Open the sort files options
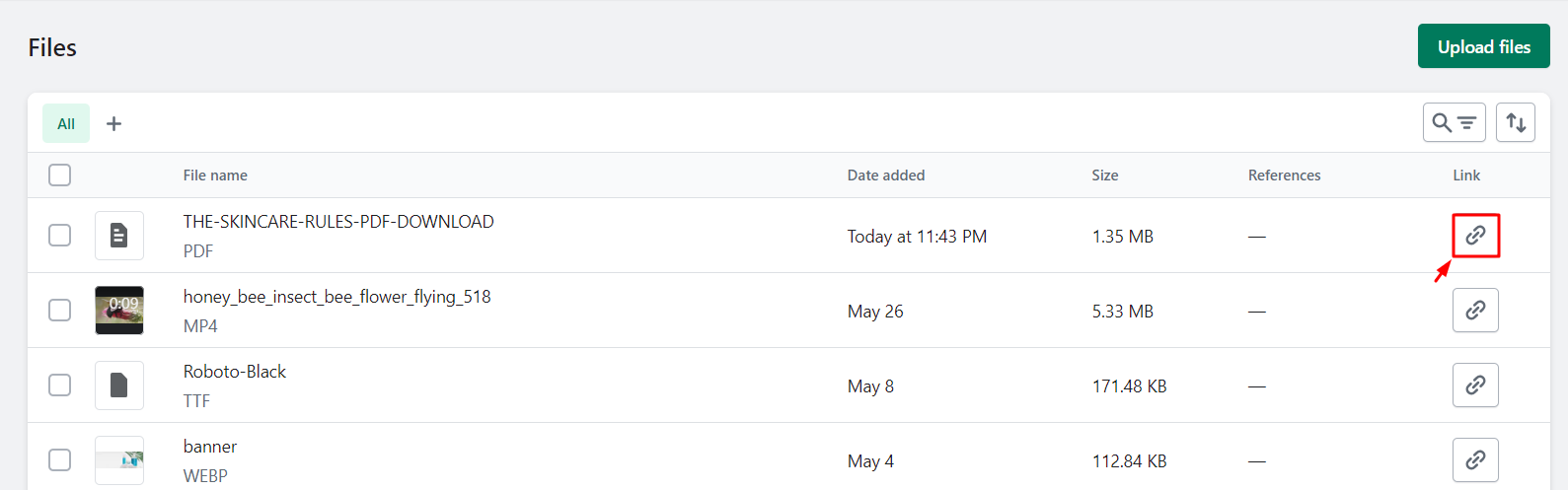The height and width of the screenshot is (490, 1568). pyautogui.click(x=1515, y=123)
